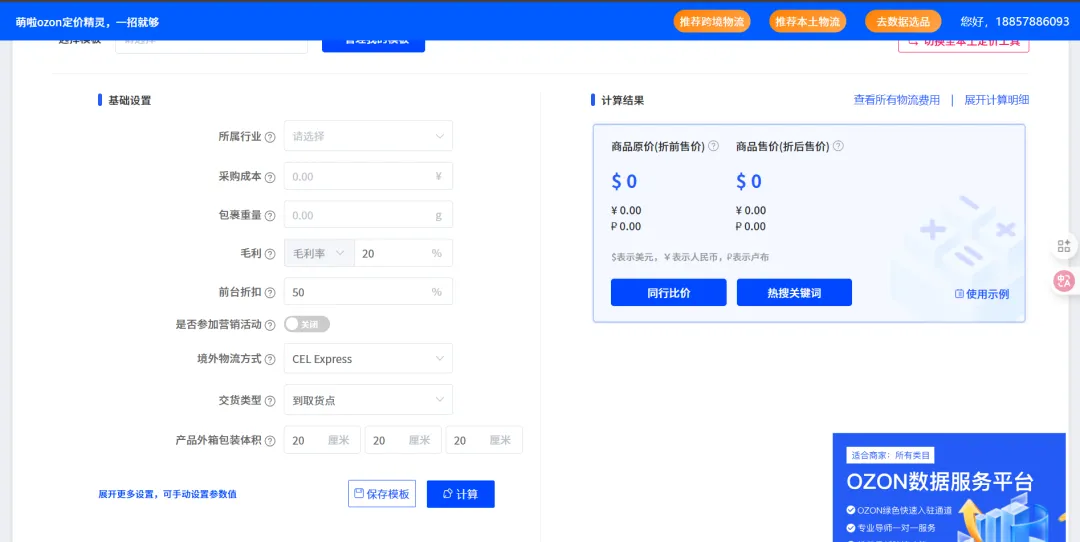Click the 推荐跨境物流 top button
Screen dimensions: 1080x542
712,21
